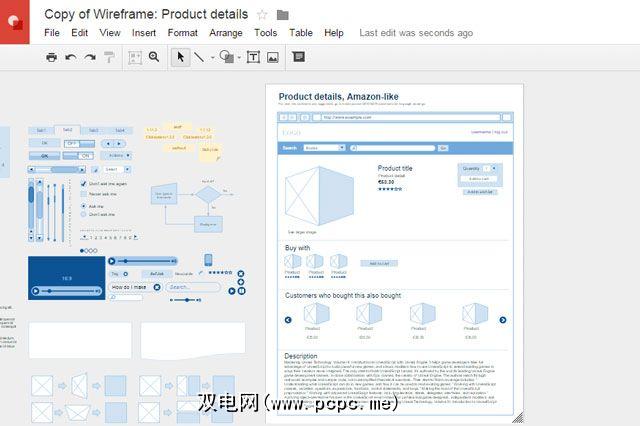Click the 'Search...' field widget on the canvas
This screenshot has height=426, width=640.
[193, 287]
